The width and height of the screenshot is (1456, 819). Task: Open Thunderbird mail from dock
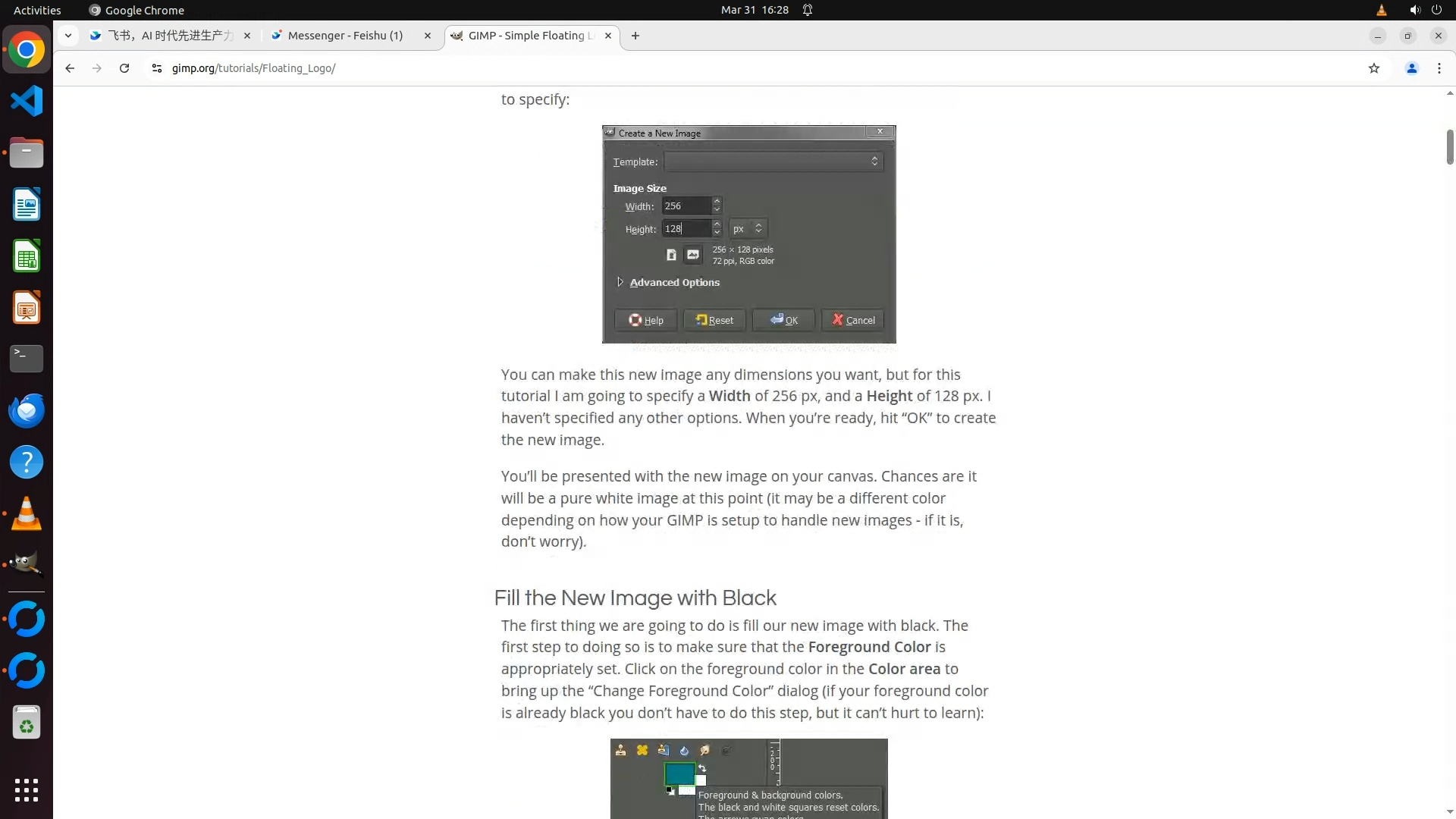27,410
